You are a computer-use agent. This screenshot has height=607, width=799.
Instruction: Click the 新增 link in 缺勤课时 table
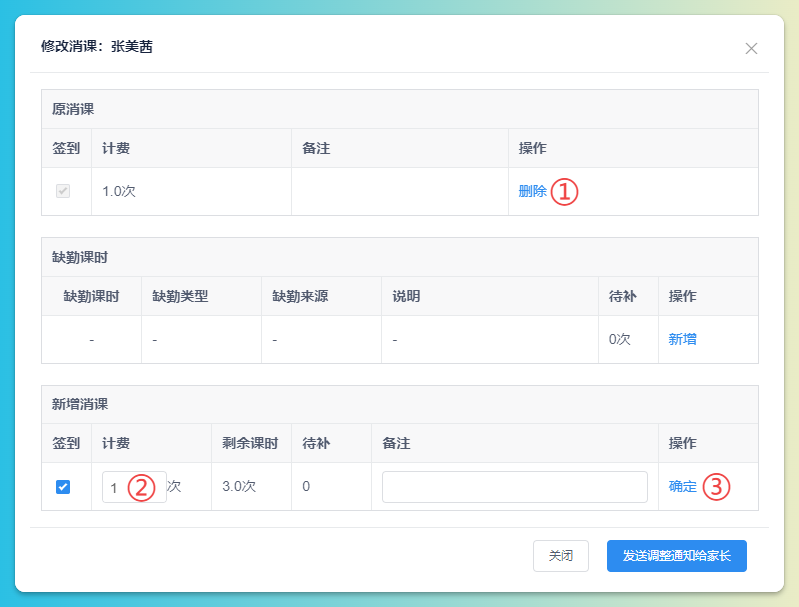(682, 339)
